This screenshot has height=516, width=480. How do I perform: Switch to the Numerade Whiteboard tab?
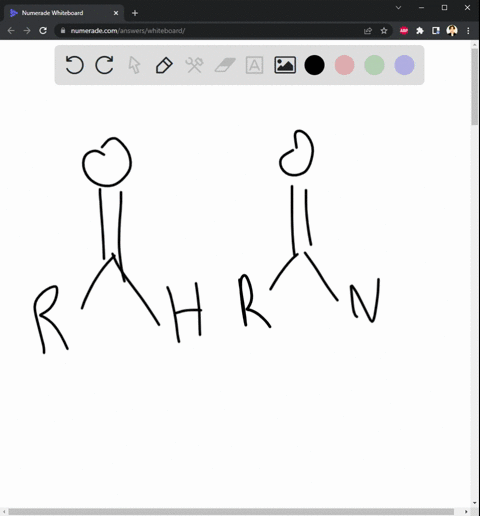(63, 13)
